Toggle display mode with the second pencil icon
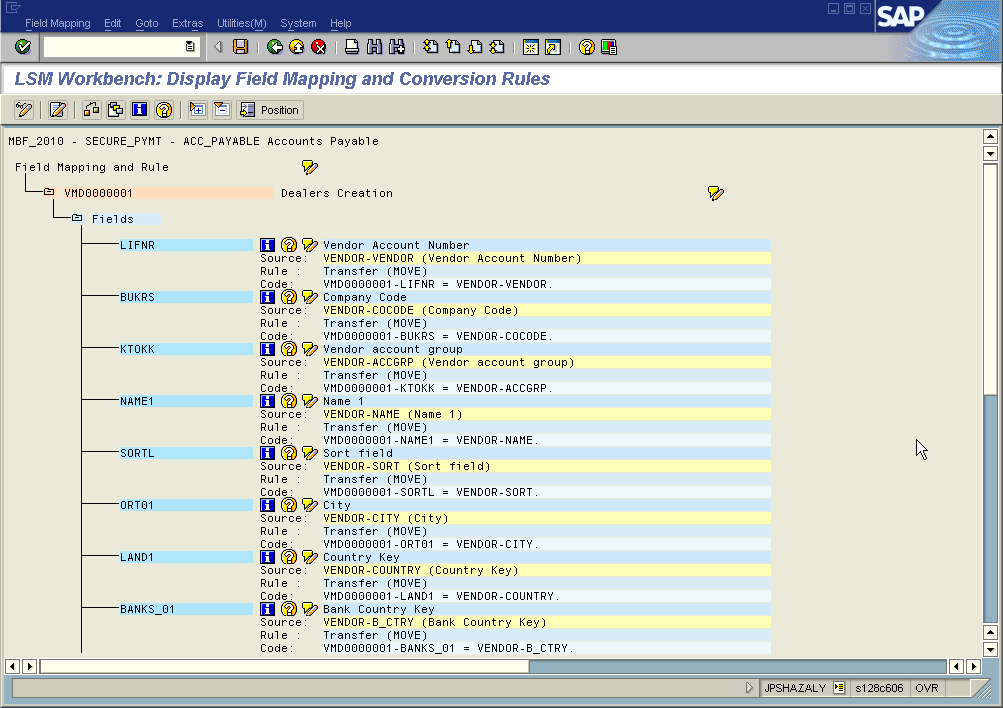 [57, 110]
